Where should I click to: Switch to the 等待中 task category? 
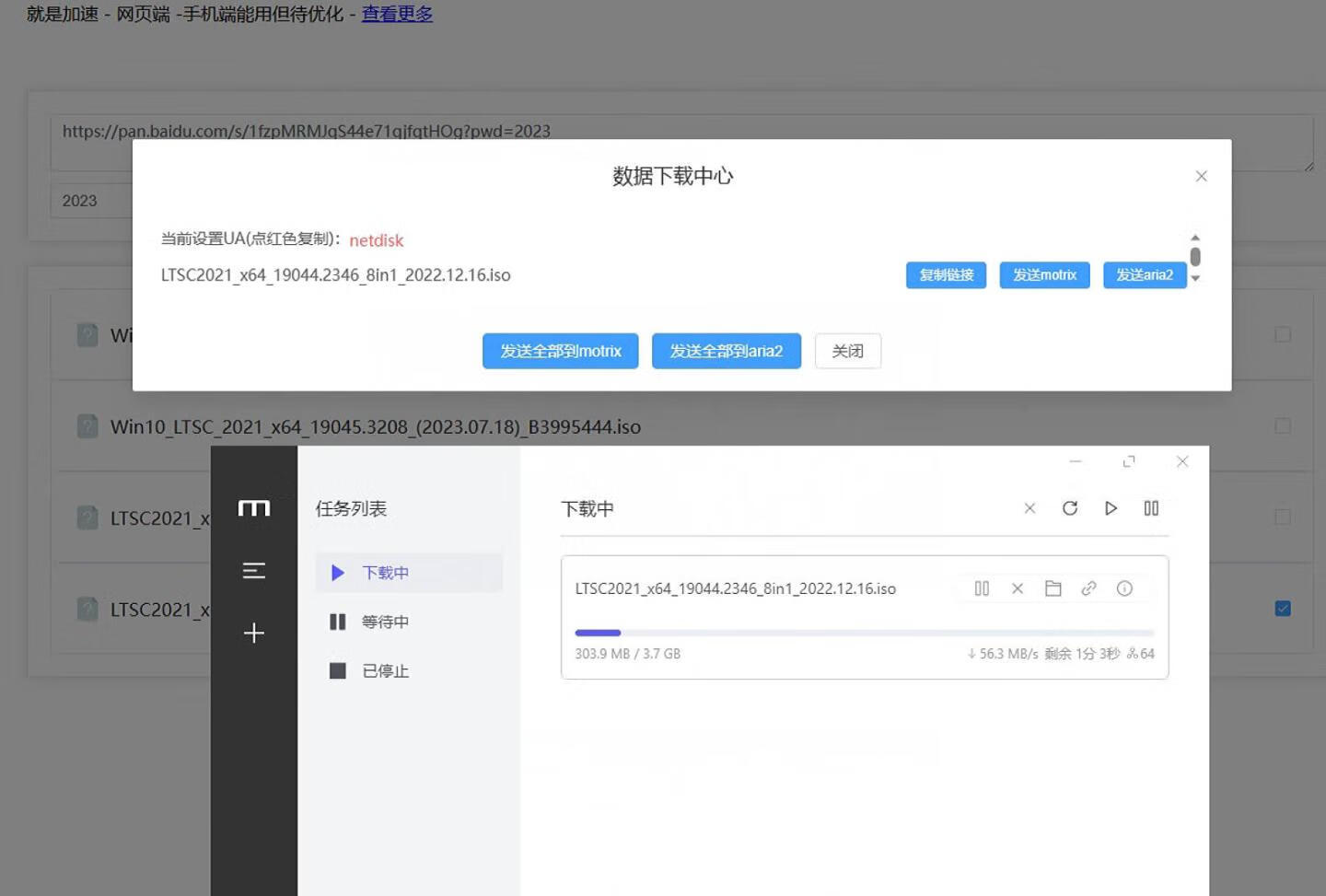point(385,622)
